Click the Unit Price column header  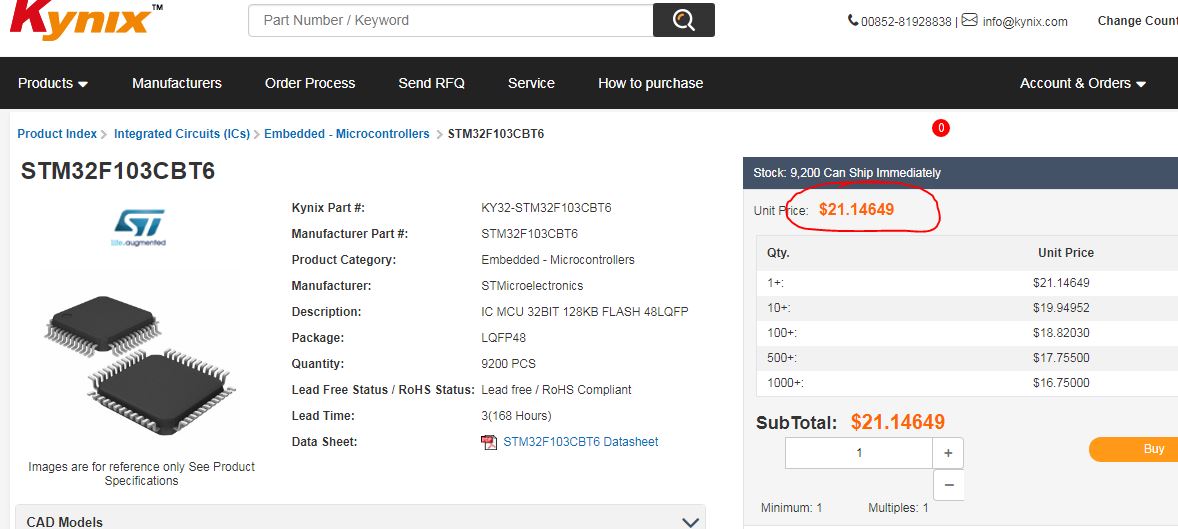(1065, 252)
